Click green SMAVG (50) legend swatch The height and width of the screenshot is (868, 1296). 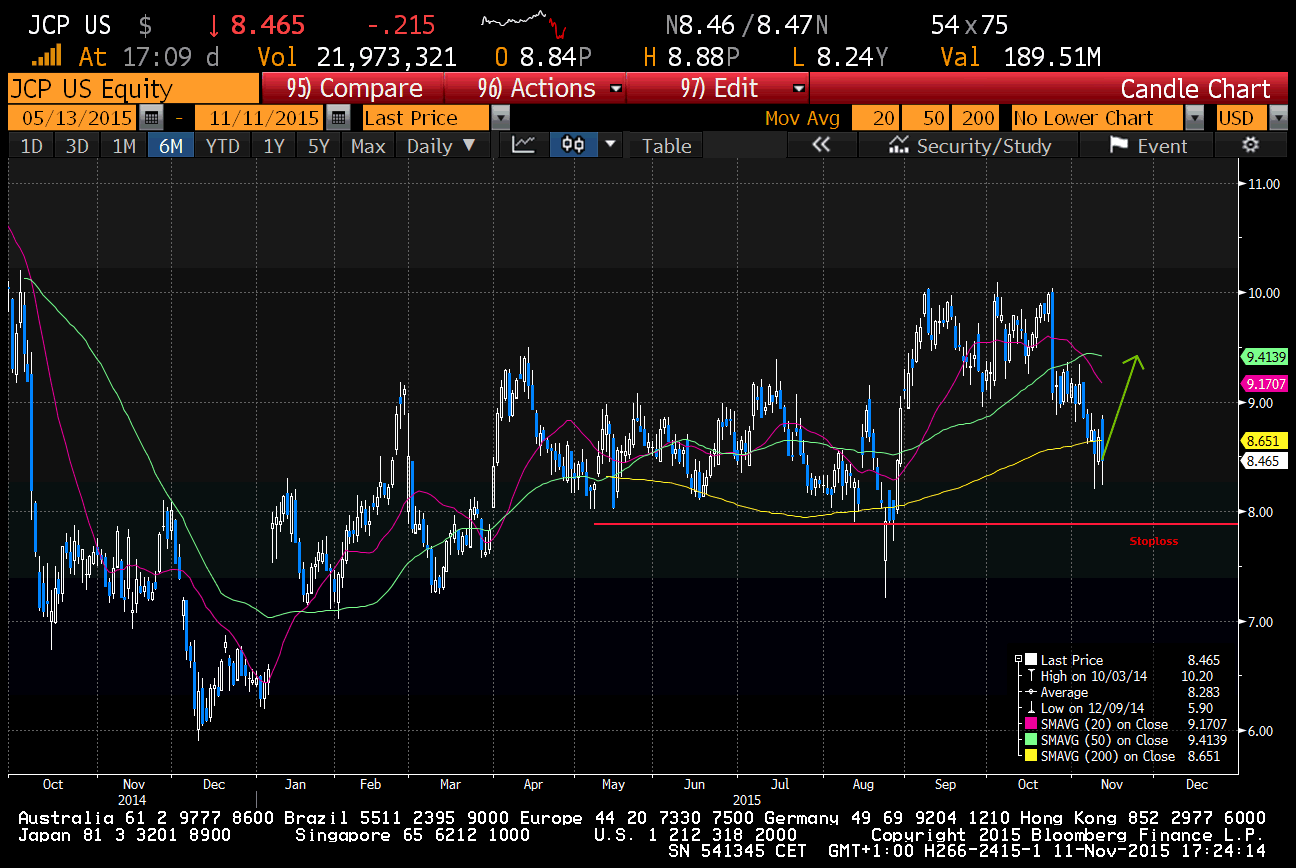click(x=1032, y=740)
